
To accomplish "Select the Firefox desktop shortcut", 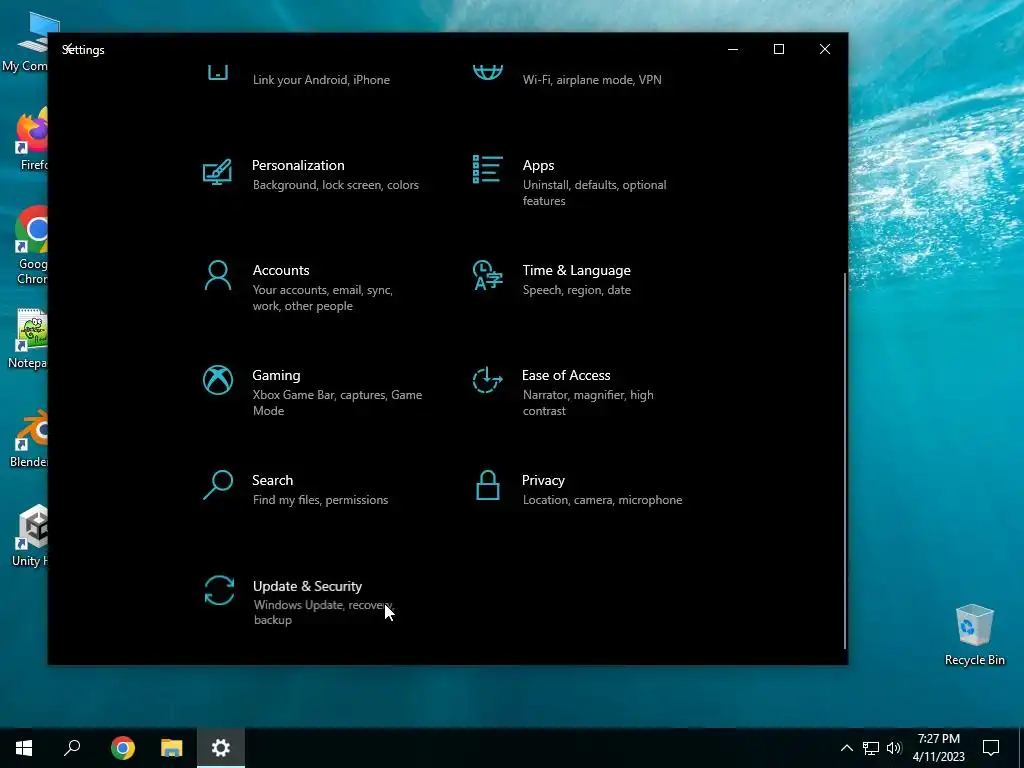I will 31,140.
